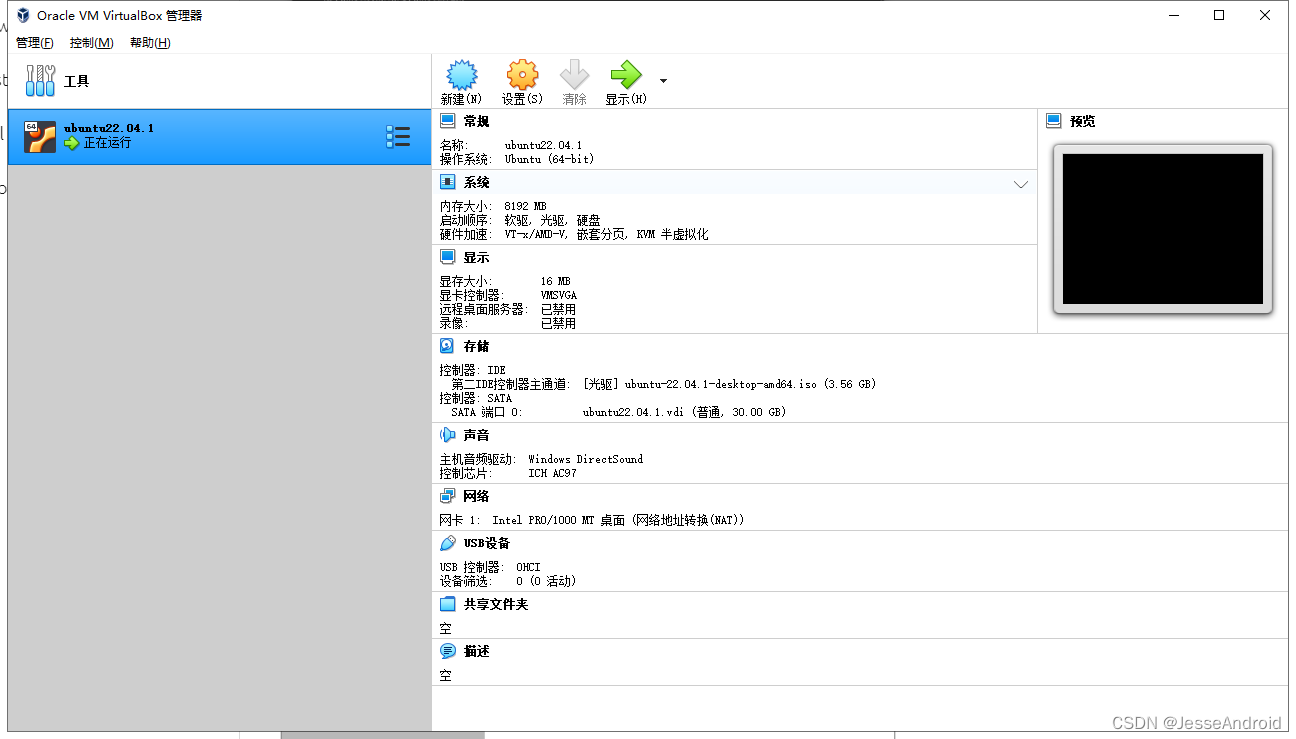Open the 管理(F) menu
Viewport: 1296px width, 739px height.
point(35,43)
